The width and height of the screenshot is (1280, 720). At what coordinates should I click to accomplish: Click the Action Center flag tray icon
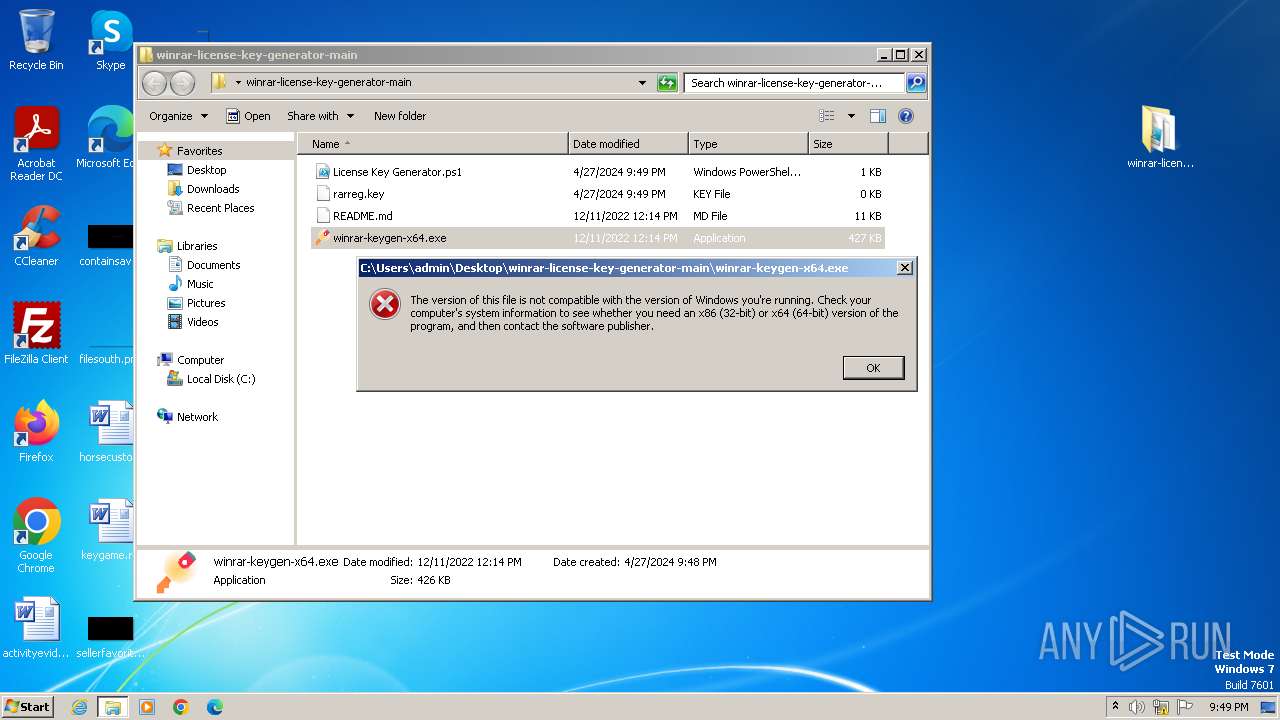coord(1185,707)
